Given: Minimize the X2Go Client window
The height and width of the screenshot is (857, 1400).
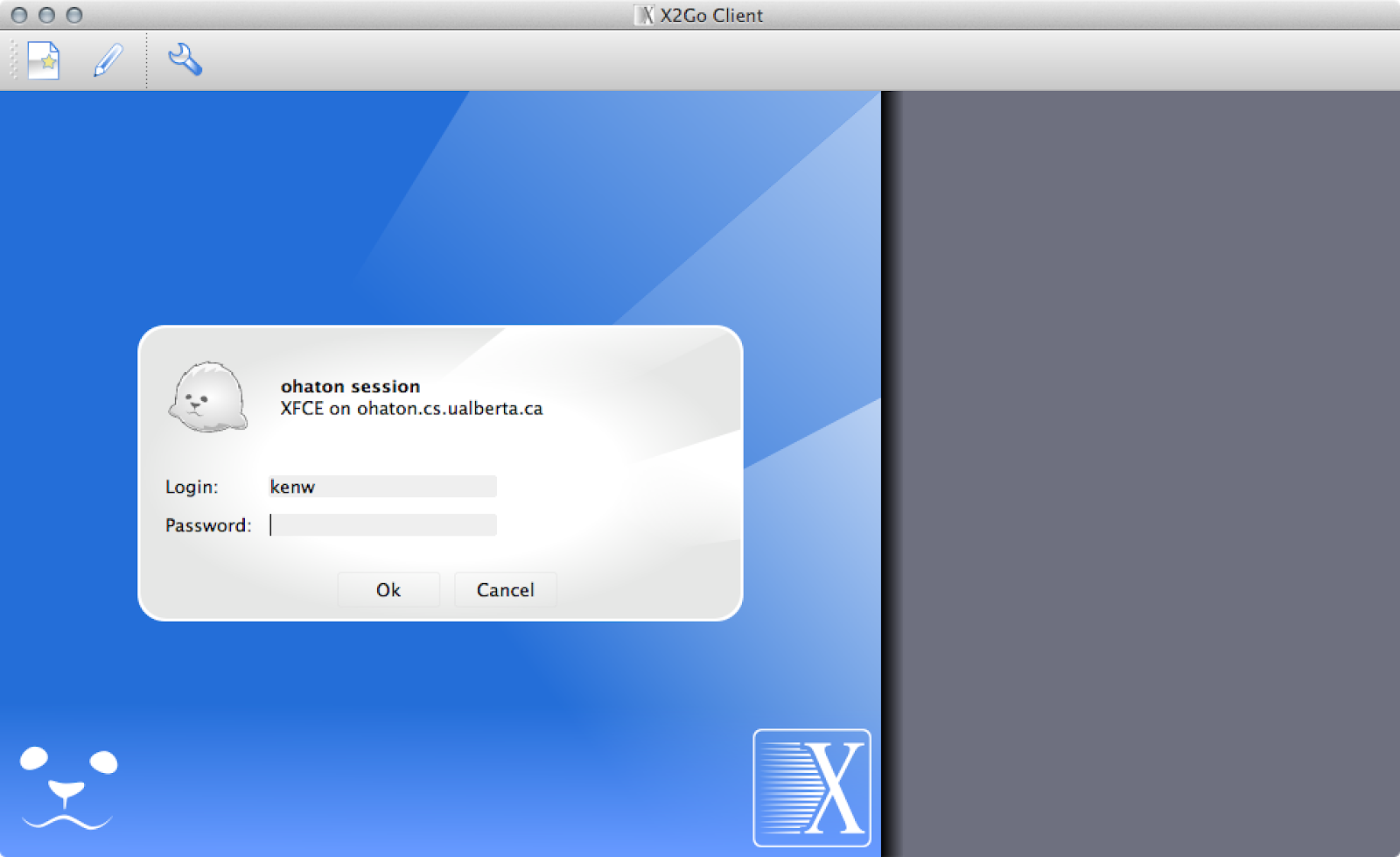Looking at the screenshot, I should pos(45,15).
